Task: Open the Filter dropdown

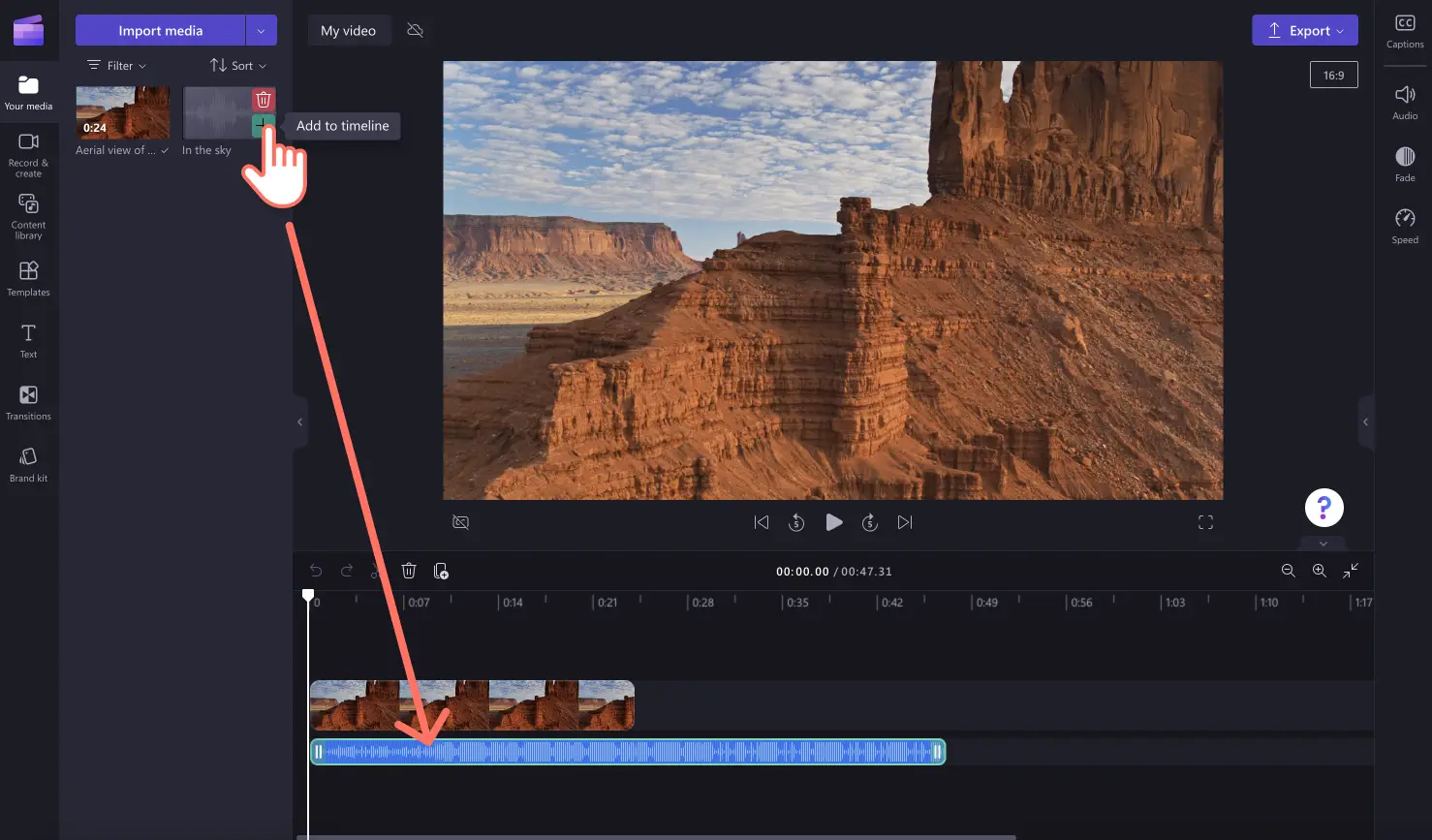Action: coord(117,66)
